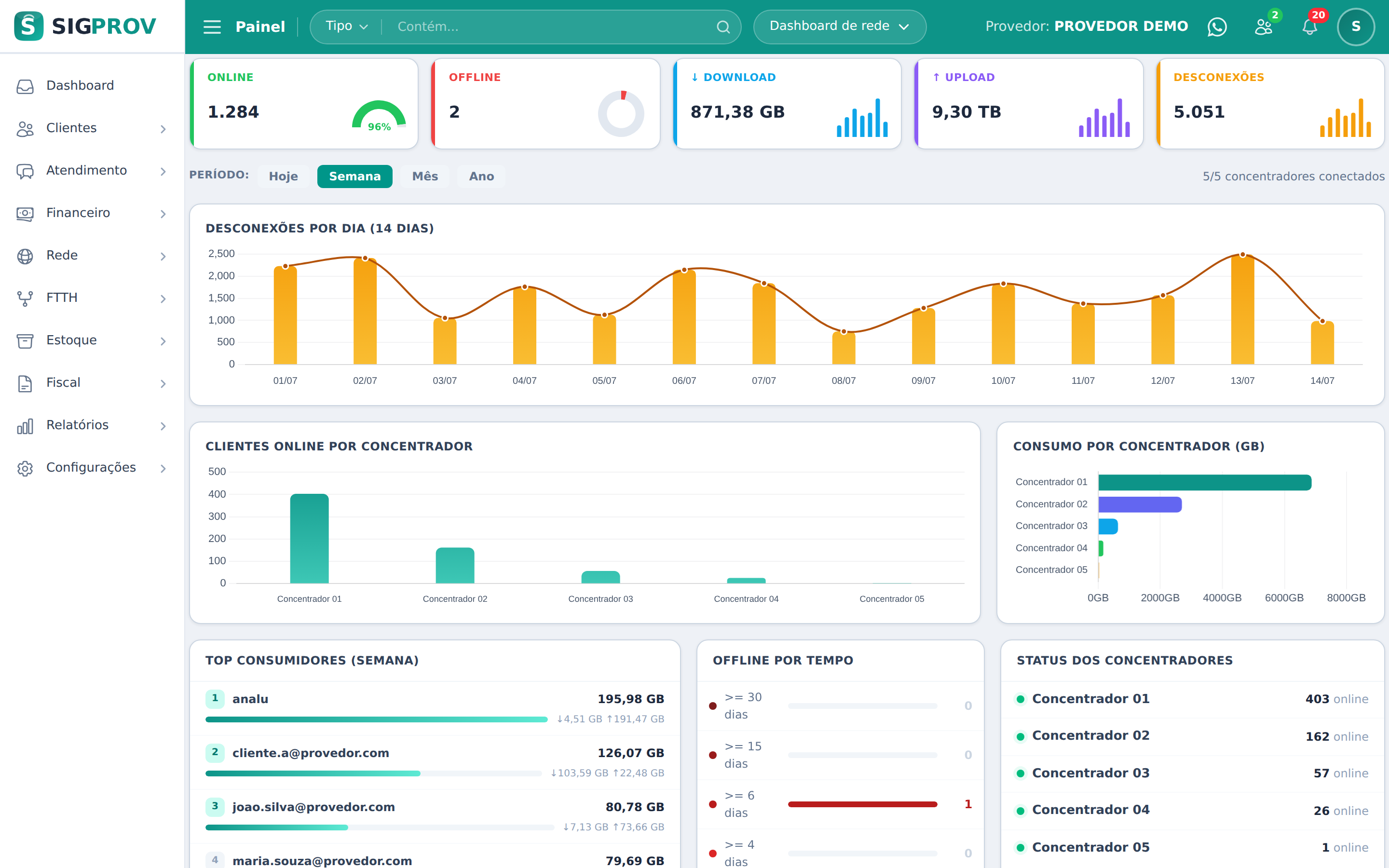This screenshot has width=1389, height=868.
Task: Expand the Fiscal chevron
Action: tap(163, 384)
